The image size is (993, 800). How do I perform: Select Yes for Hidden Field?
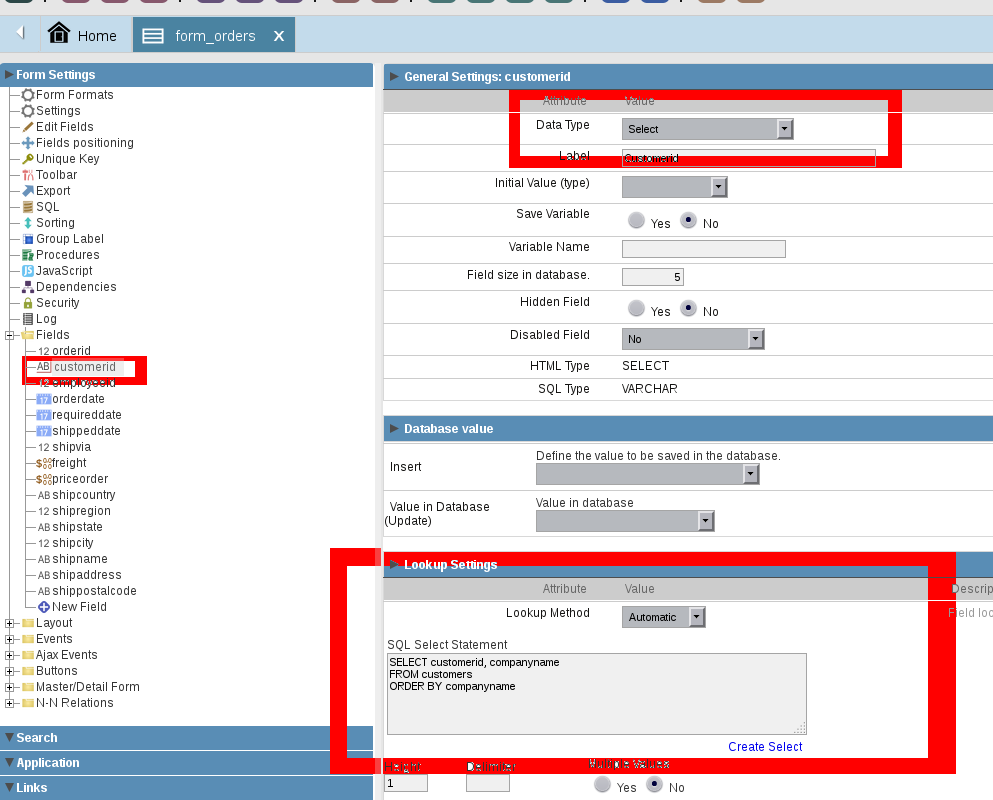tap(636, 309)
